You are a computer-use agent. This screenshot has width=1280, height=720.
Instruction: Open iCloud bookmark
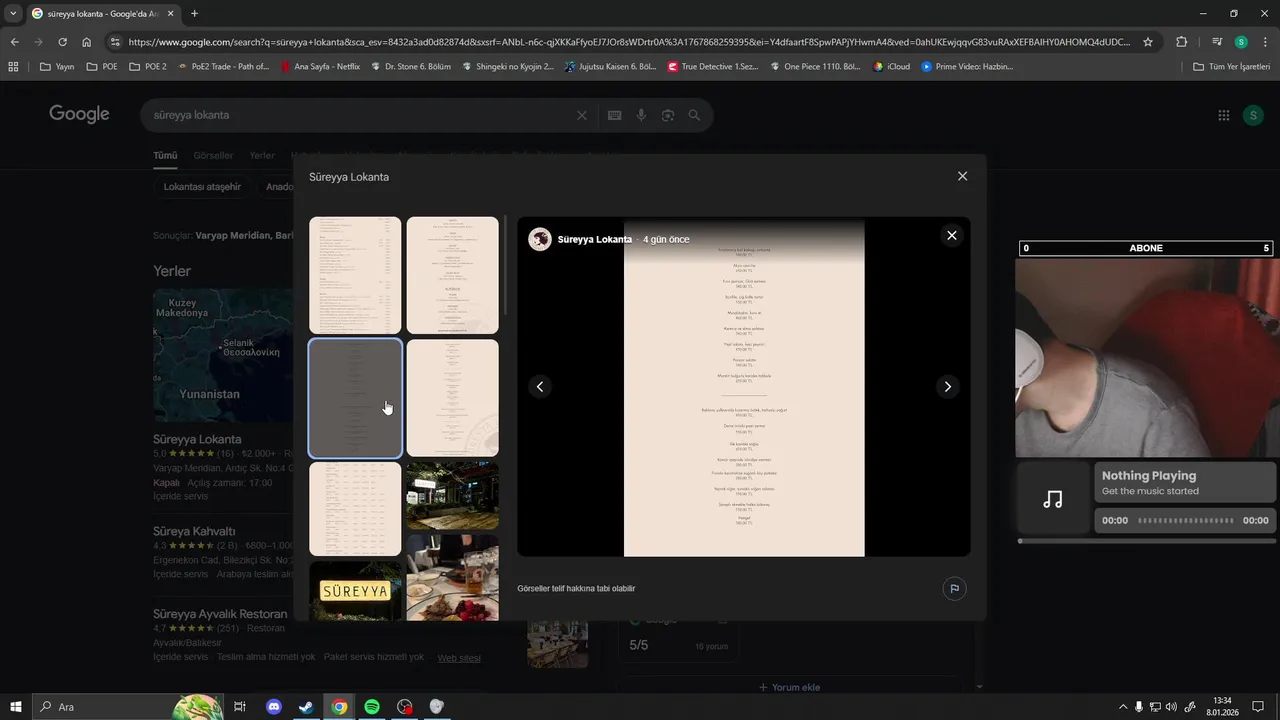891,67
